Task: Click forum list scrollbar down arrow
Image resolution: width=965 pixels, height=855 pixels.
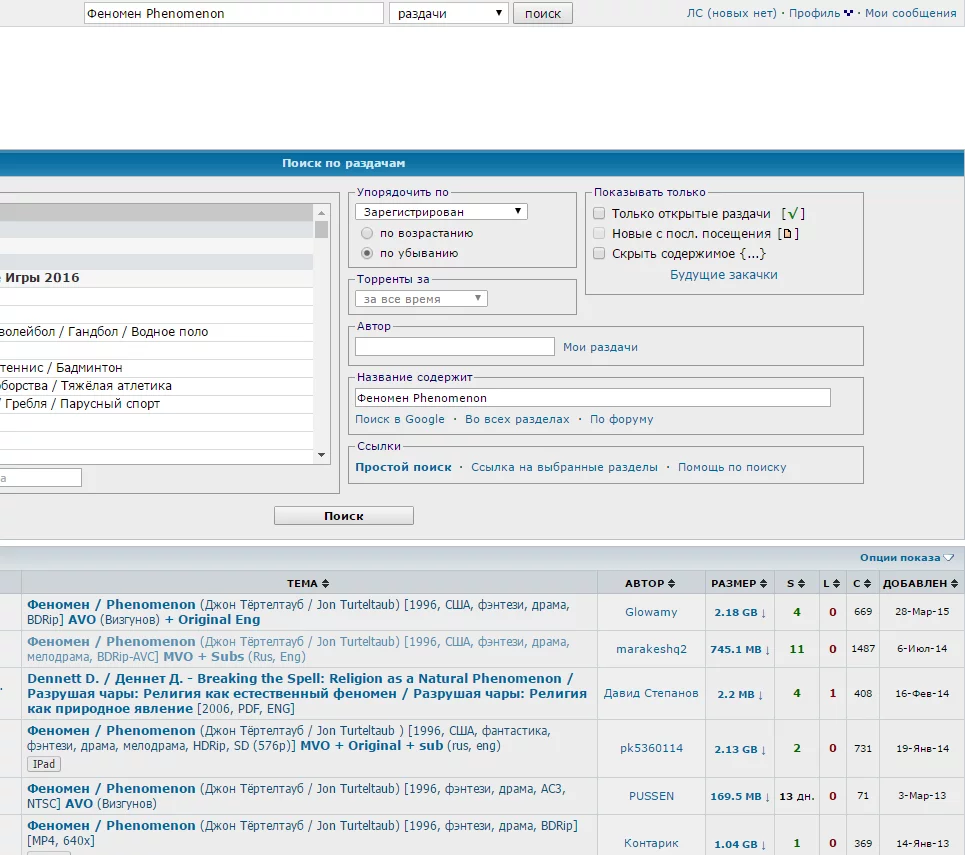Action: point(321,455)
